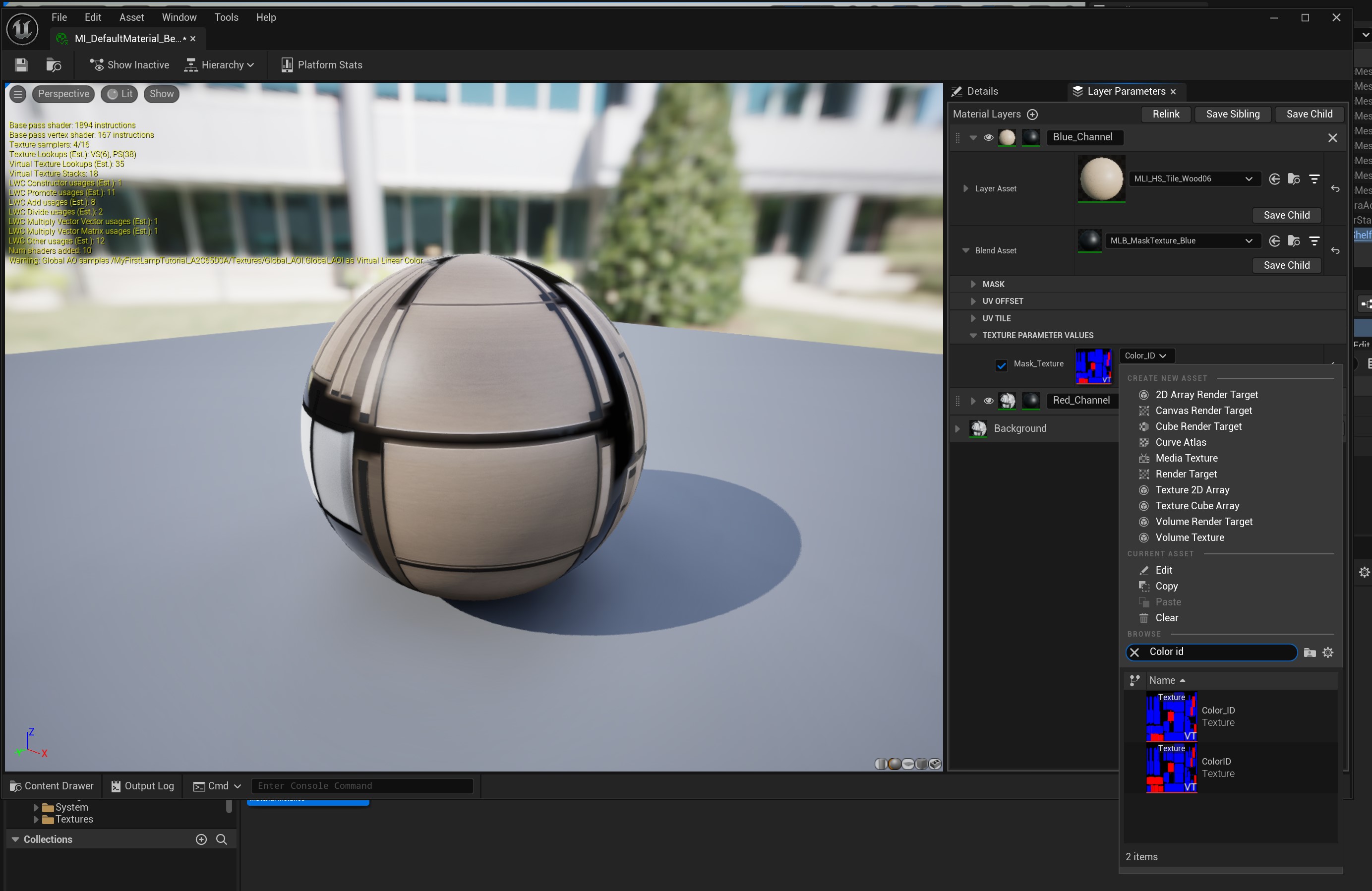Screen dimensions: 1372x891
Task: Expand the UV TILE section
Action: [x=973, y=318]
